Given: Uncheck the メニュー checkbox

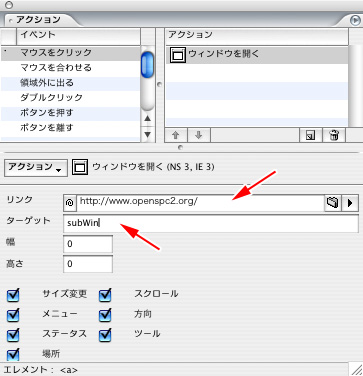Looking at the screenshot, I should point(13,315).
